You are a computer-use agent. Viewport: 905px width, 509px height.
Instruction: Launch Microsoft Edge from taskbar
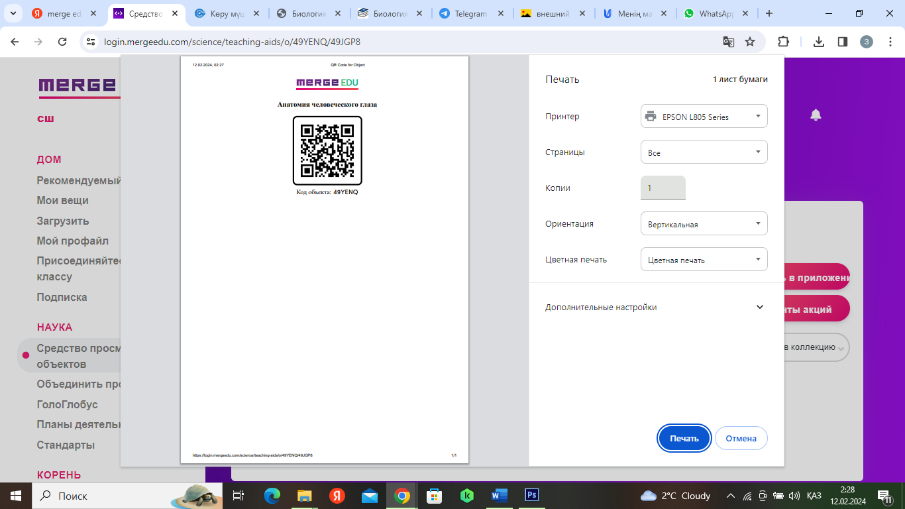tap(272, 496)
